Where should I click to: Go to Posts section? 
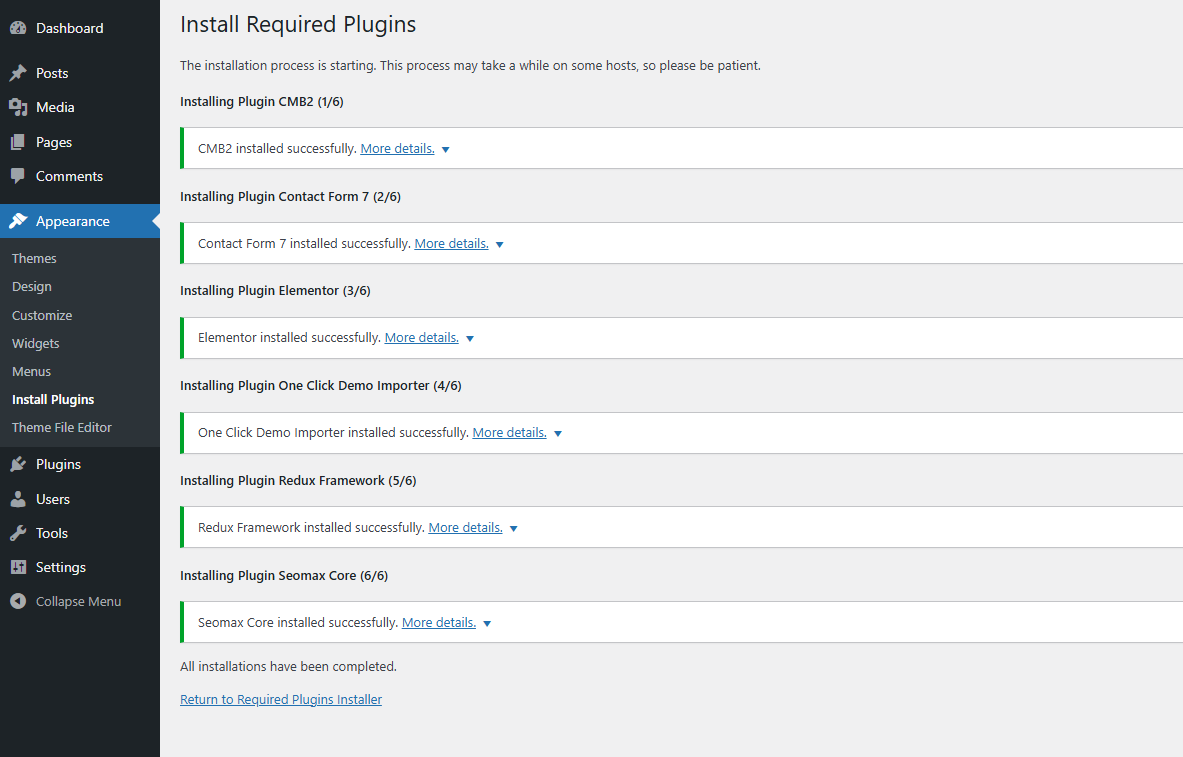tap(52, 73)
